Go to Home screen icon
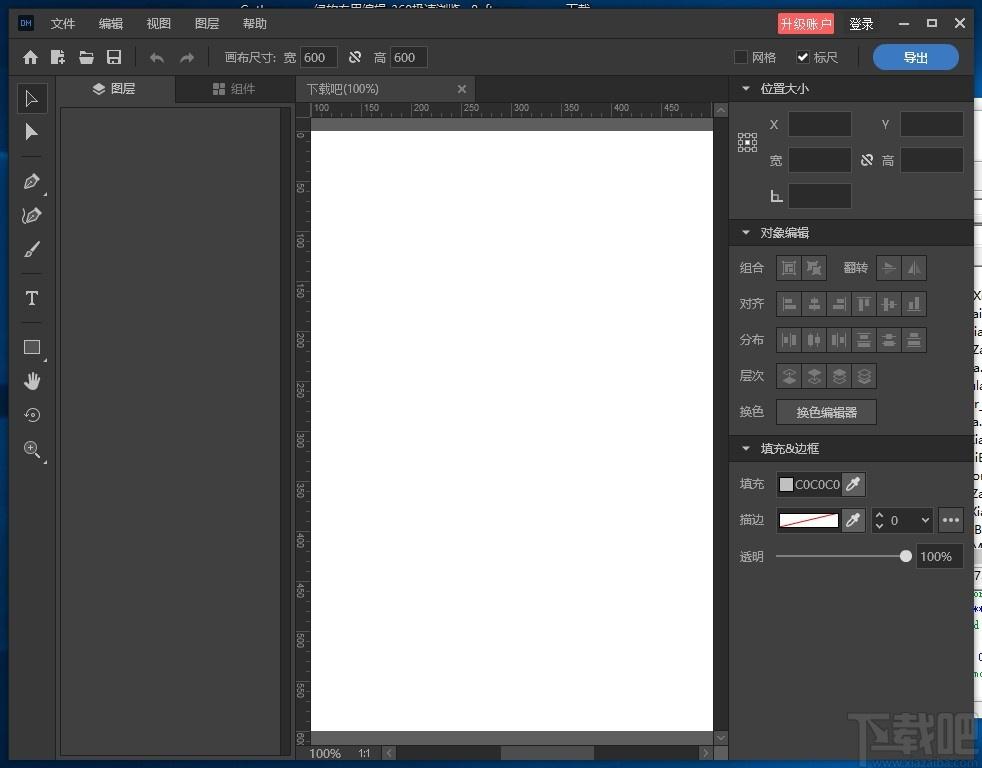This screenshot has width=982, height=768. pyautogui.click(x=30, y=58)
